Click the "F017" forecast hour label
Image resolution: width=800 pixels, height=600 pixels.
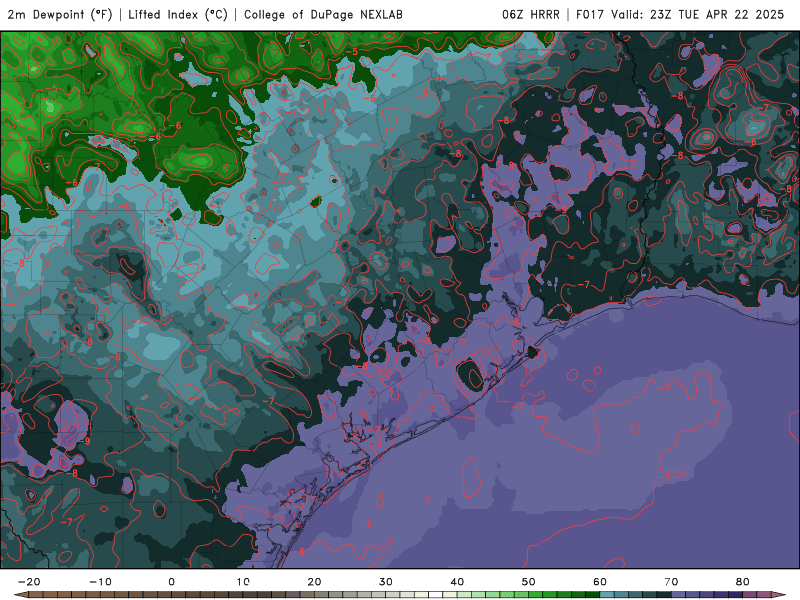pyautogui.click(x=591, y=15)
